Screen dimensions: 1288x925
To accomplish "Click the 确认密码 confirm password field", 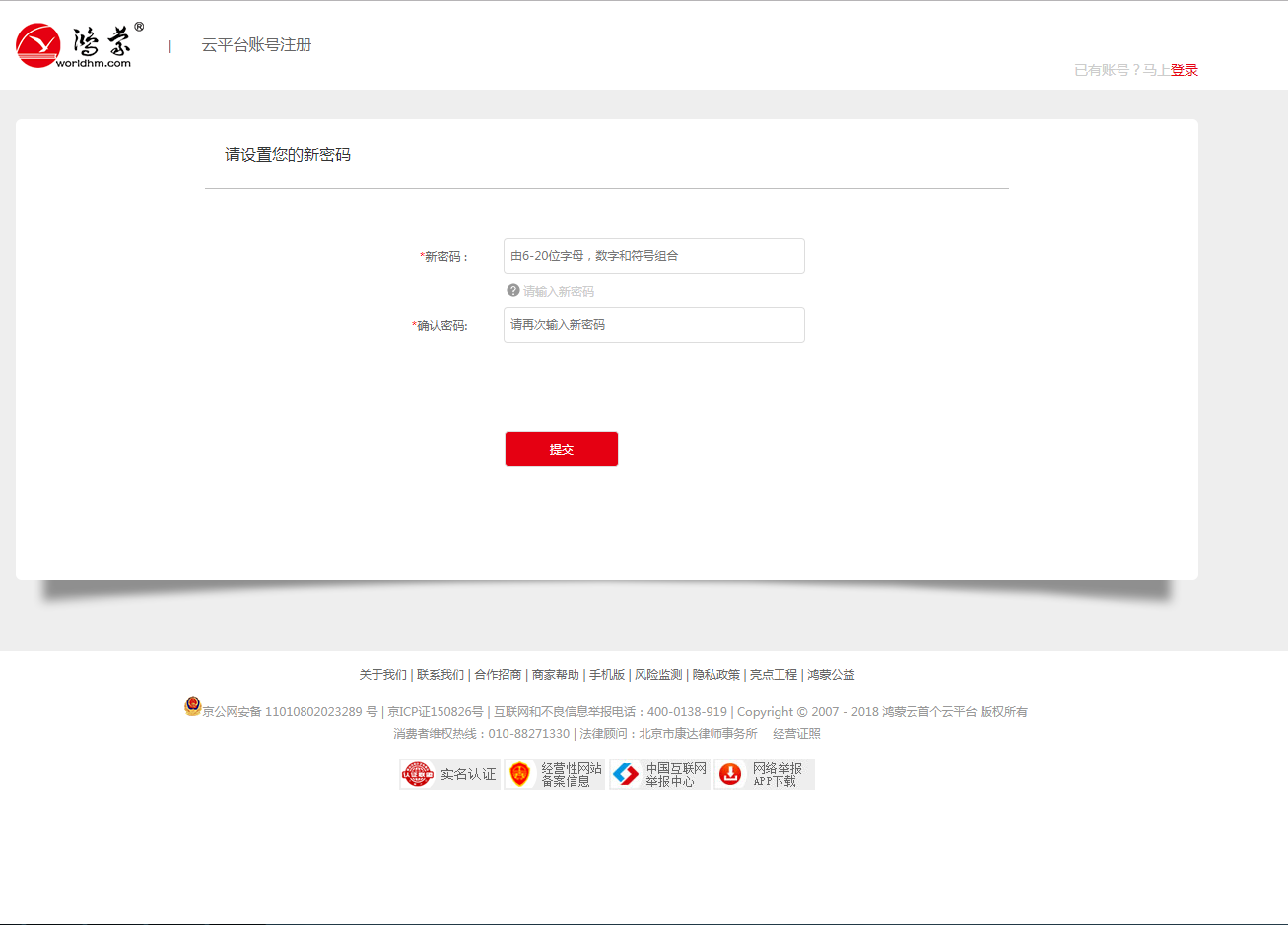I will 653,325.
